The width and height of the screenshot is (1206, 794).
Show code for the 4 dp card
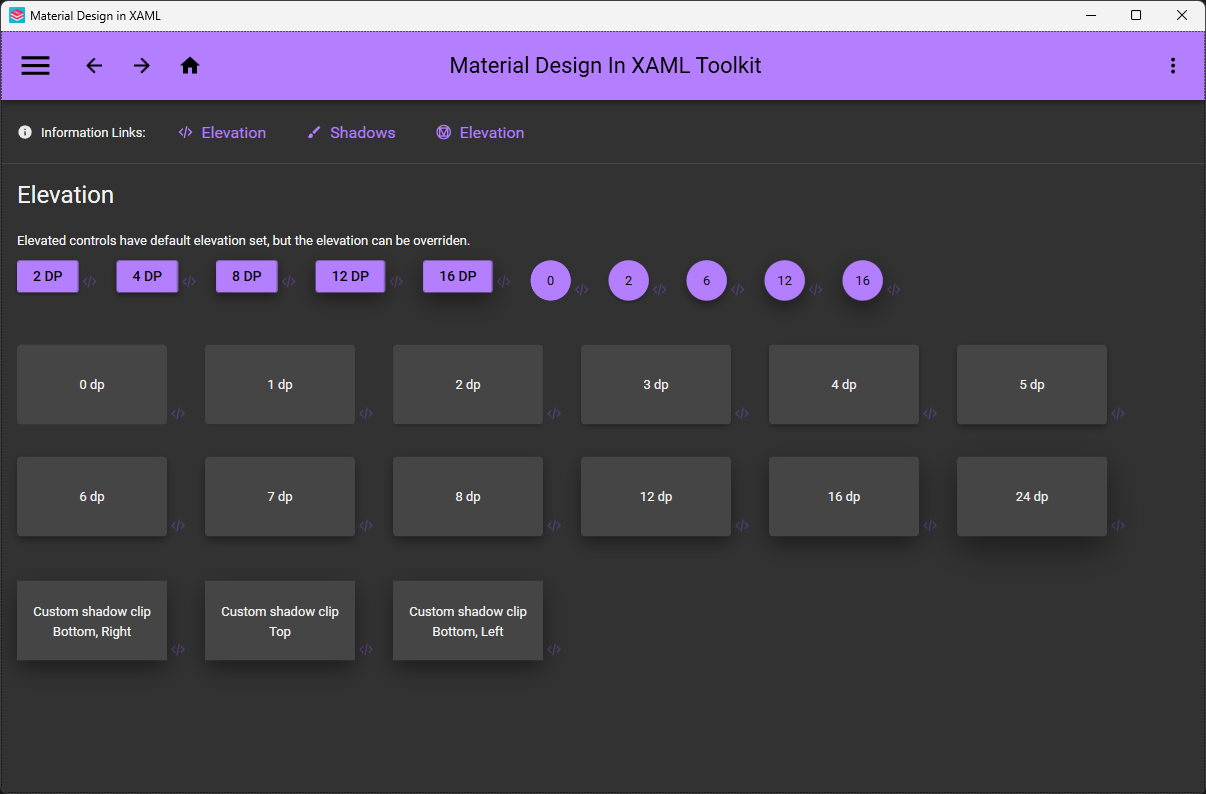(x=930, y=414)
